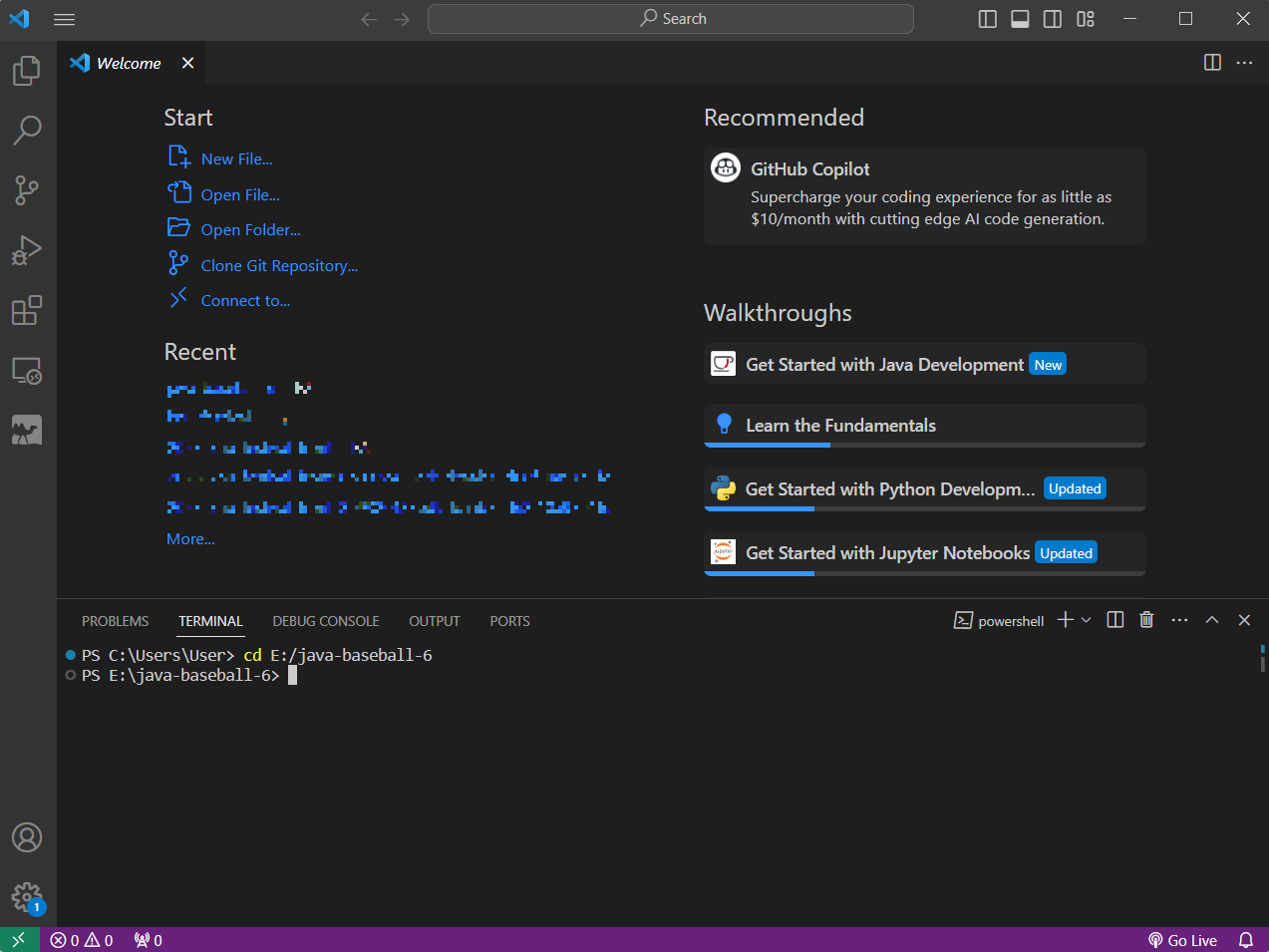The width and height of the screenshot is (1269, 952).
Task: Show errors and warnings in status bar
Action: tap(82, 940)
